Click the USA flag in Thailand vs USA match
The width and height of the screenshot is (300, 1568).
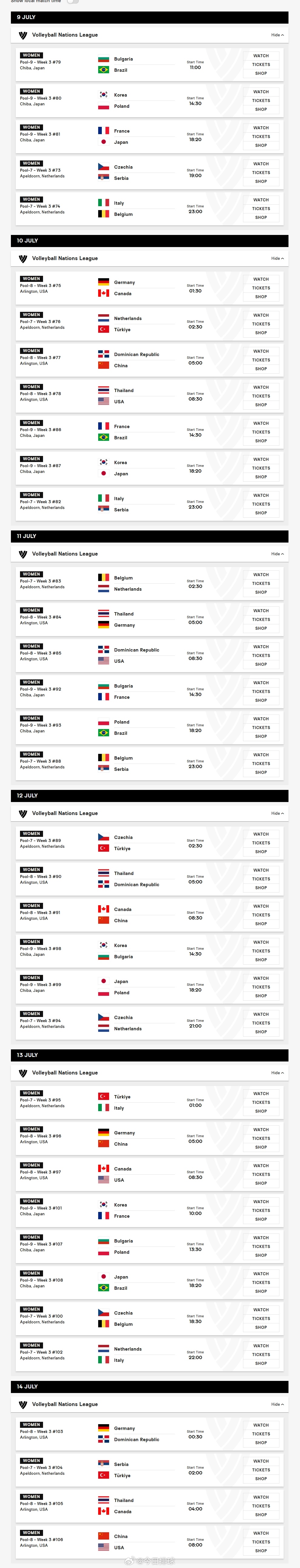click(x=104, y=402)
